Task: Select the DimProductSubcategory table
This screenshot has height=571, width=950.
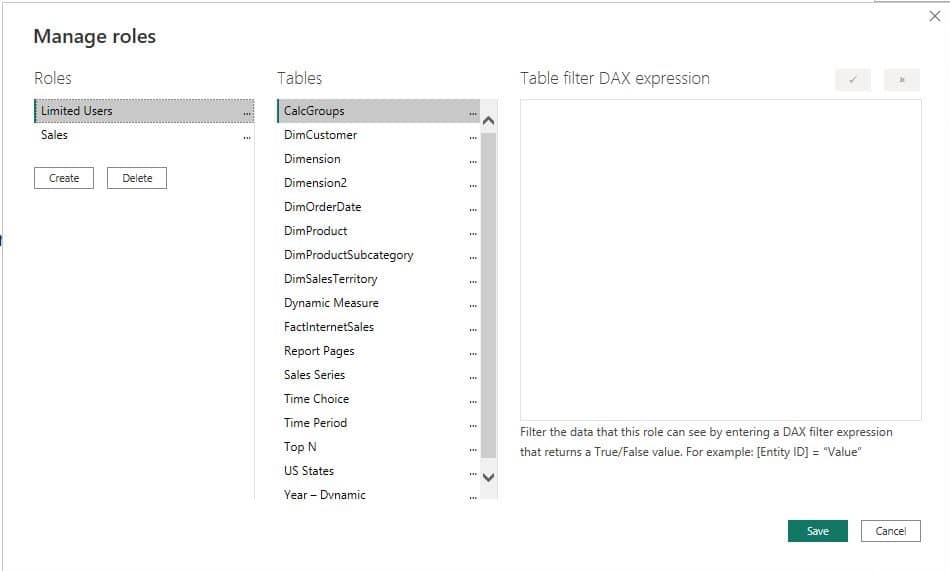Action: pyautogui.click(x=378, y=255)
